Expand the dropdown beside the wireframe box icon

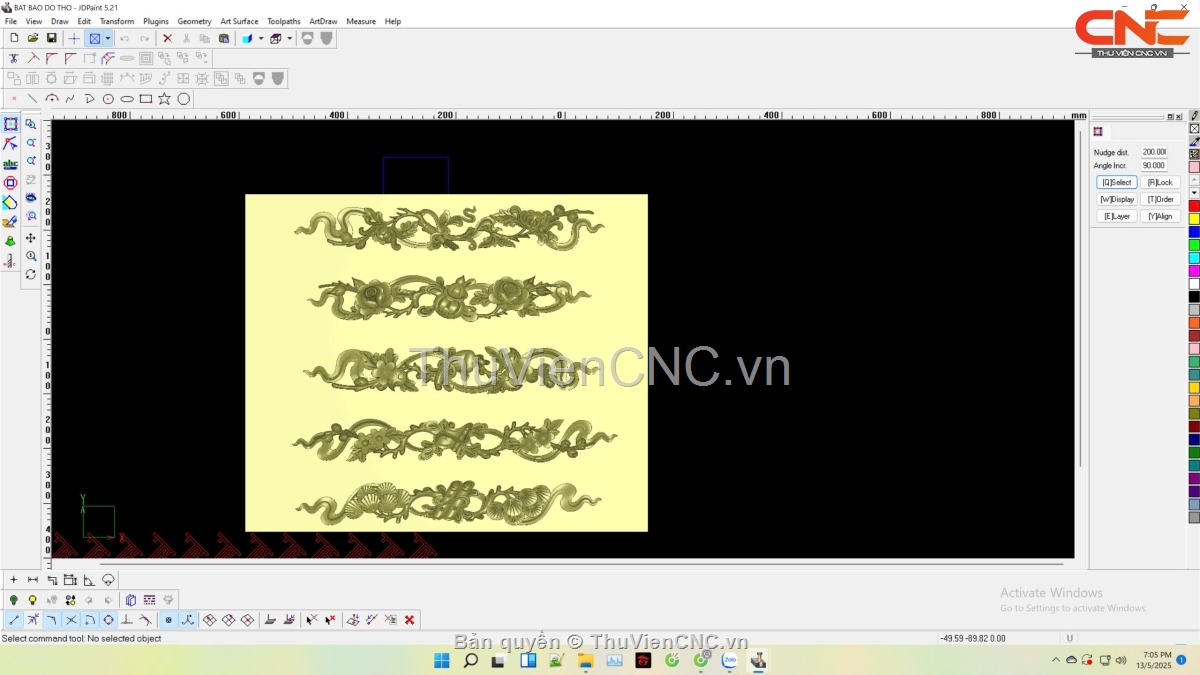pyautogui.click(x=290, y=38)
